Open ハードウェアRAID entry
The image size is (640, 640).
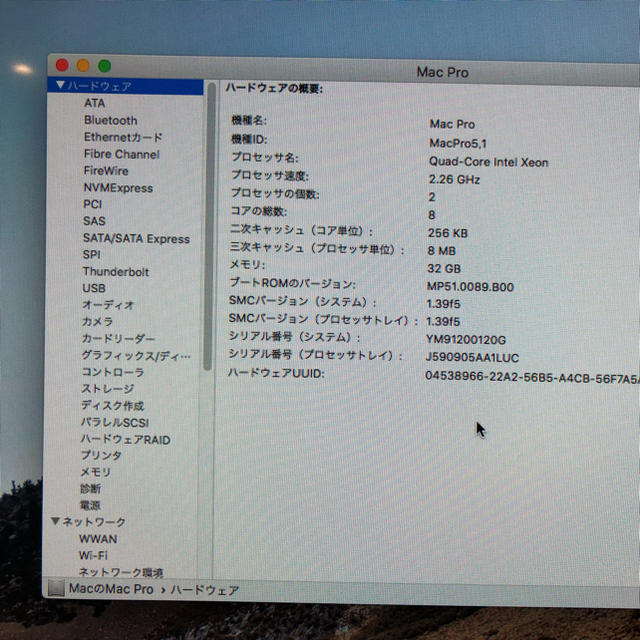[x=125, y=440]
